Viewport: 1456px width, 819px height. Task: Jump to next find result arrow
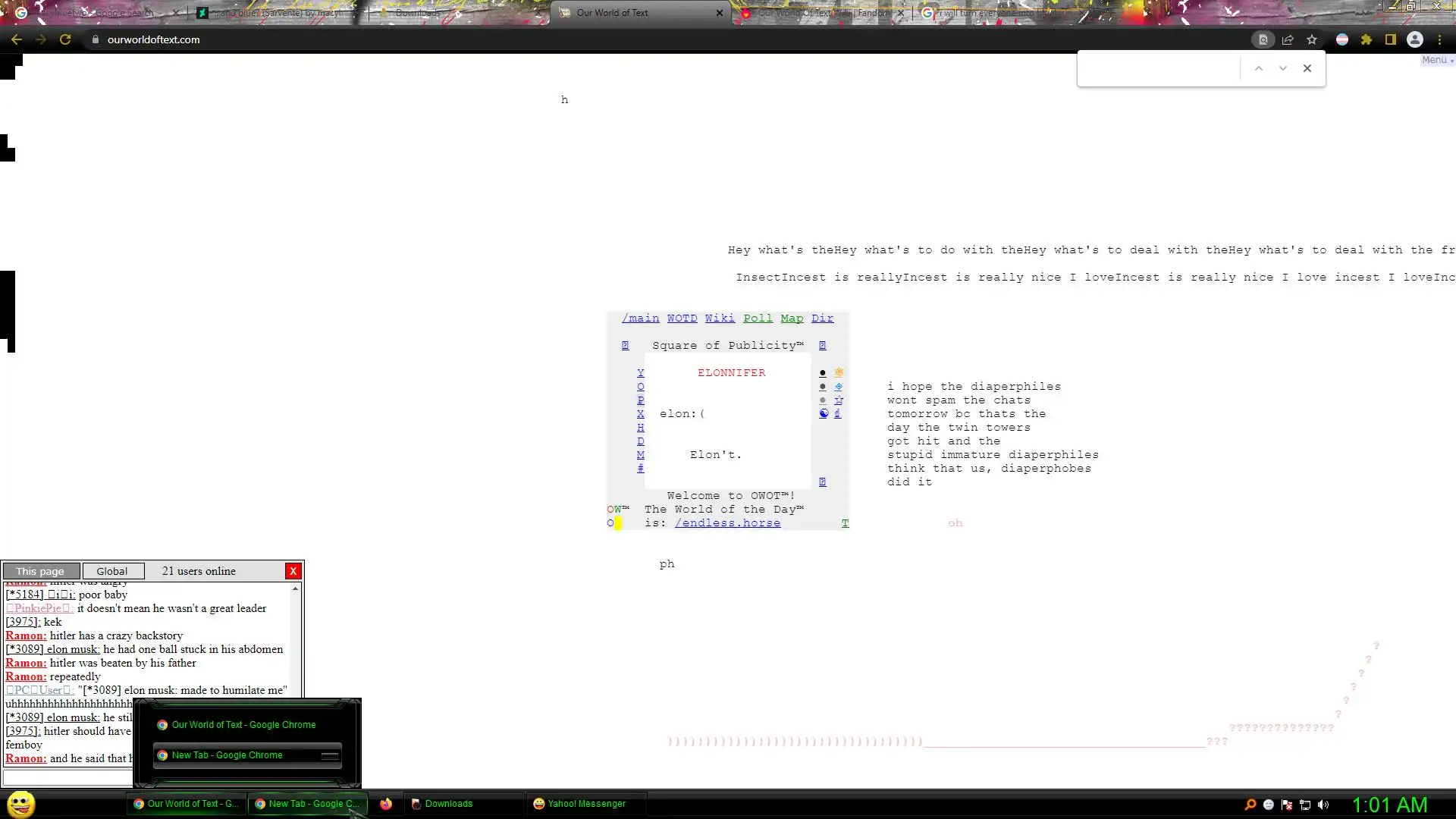click(x=1283, y=68)
